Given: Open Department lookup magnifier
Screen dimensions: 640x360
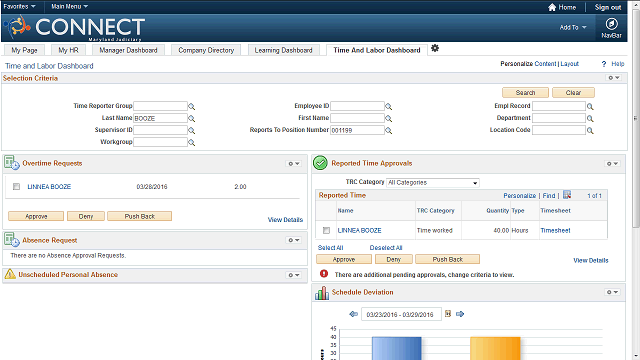Looking at the screenshot, I should (590, 119).
